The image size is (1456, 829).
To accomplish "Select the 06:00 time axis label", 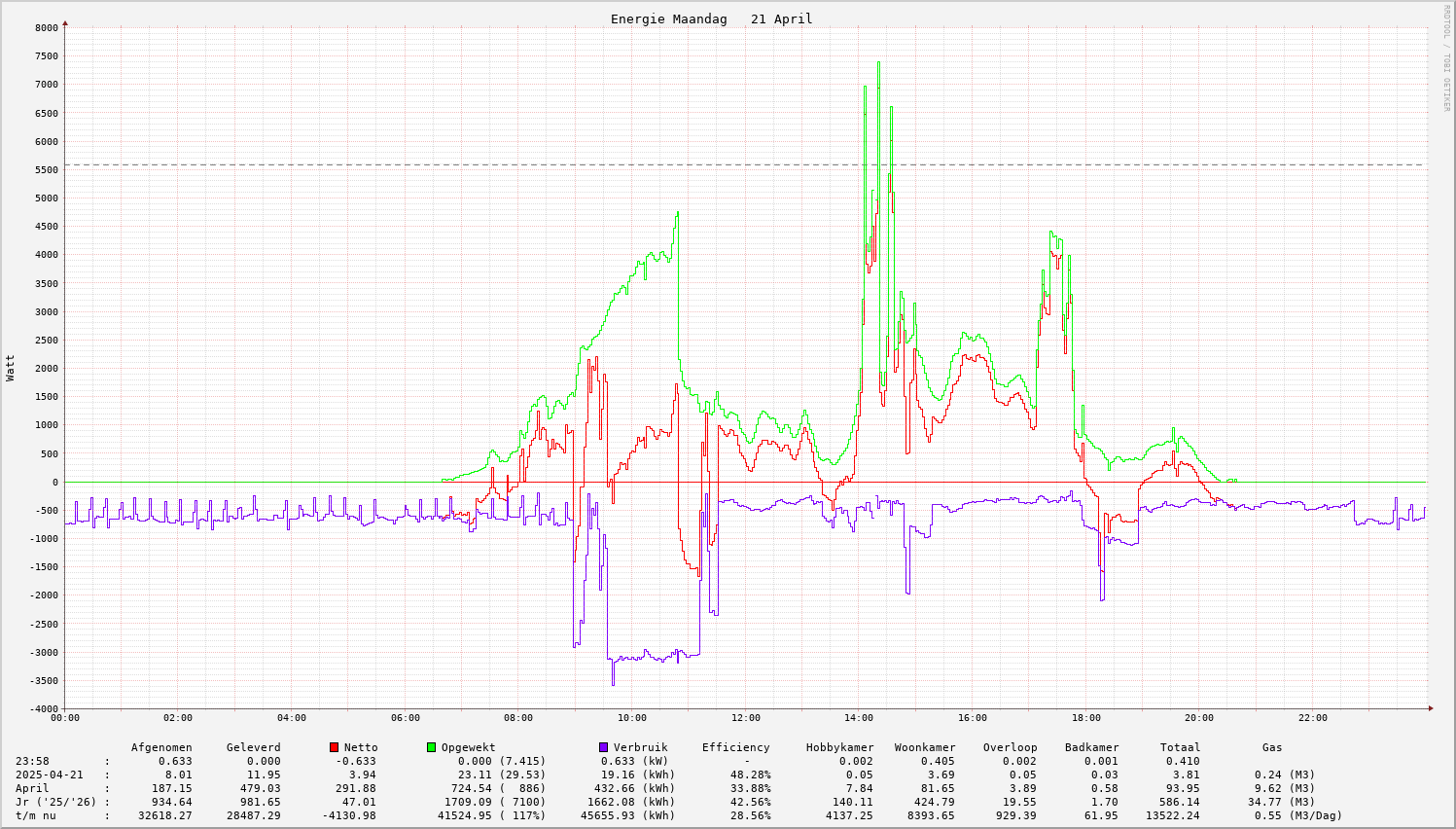I will click(x=405, y=719).
